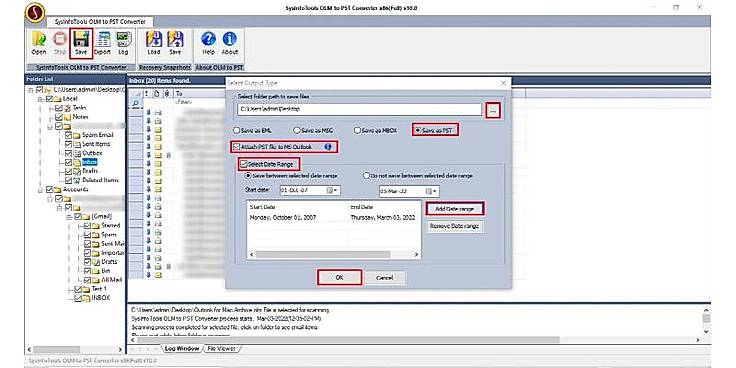Toggle the Select Date Range checkbox
Screen dimensions: 736x368
243,164
